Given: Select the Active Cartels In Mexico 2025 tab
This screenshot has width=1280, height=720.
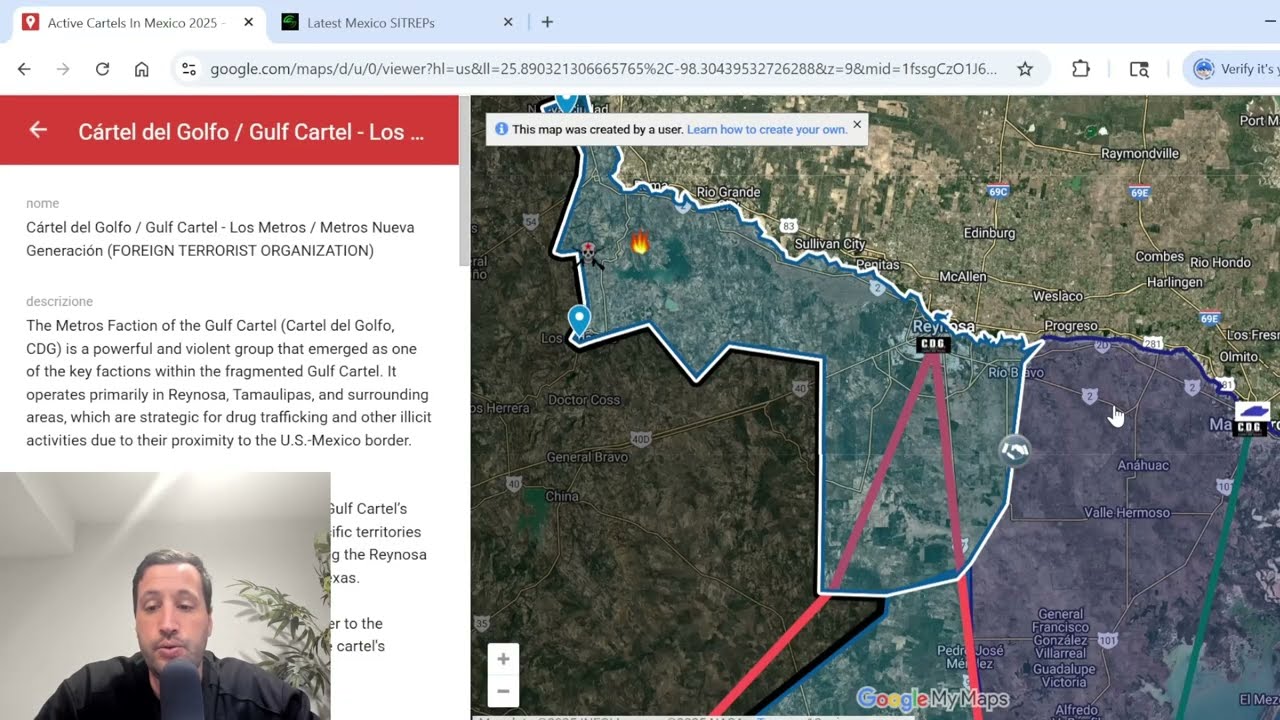Looking at the screenshot, I should (135, 22).
